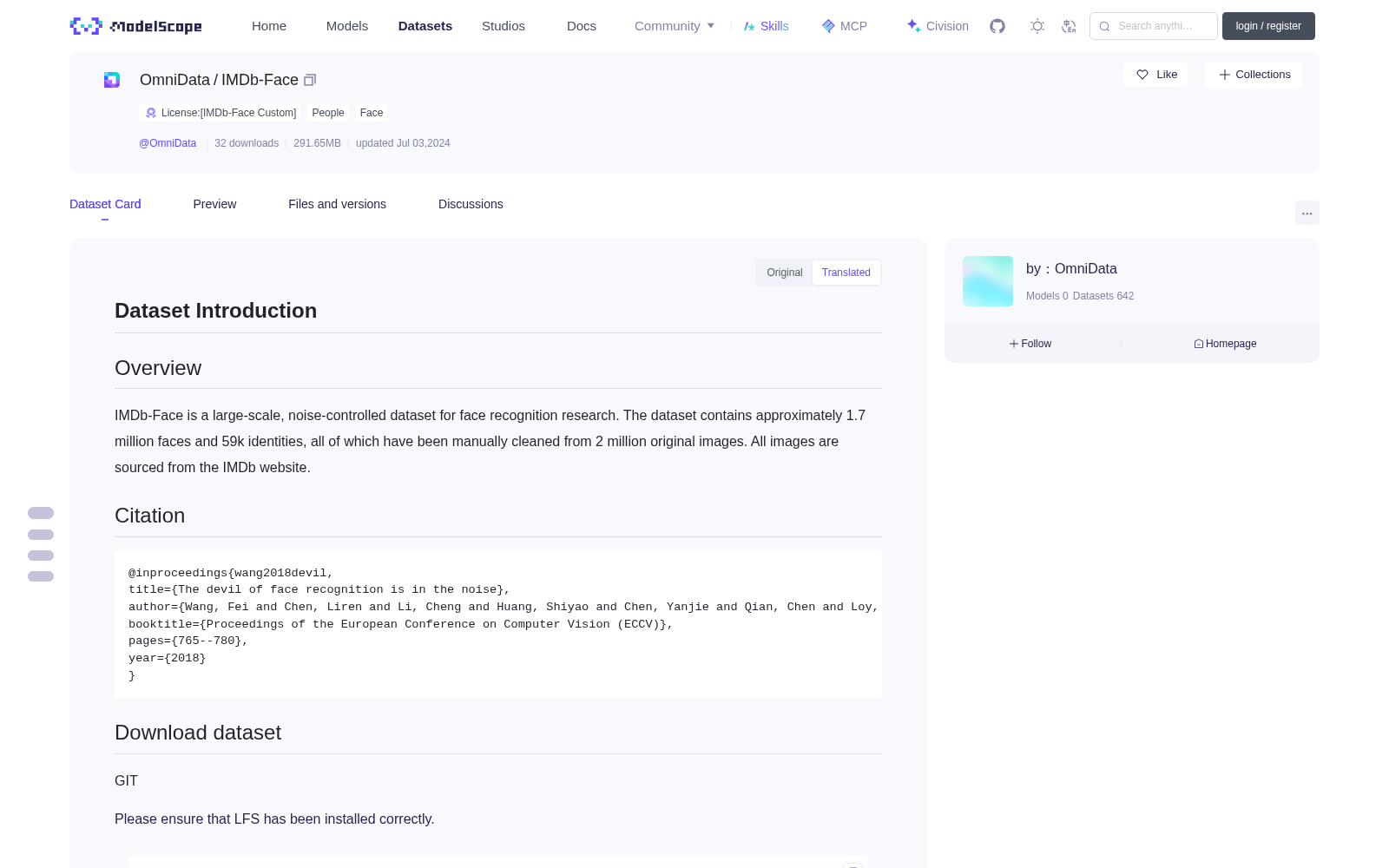
Task: Click the 'Datasets 642' count text
Action: 1103,296
